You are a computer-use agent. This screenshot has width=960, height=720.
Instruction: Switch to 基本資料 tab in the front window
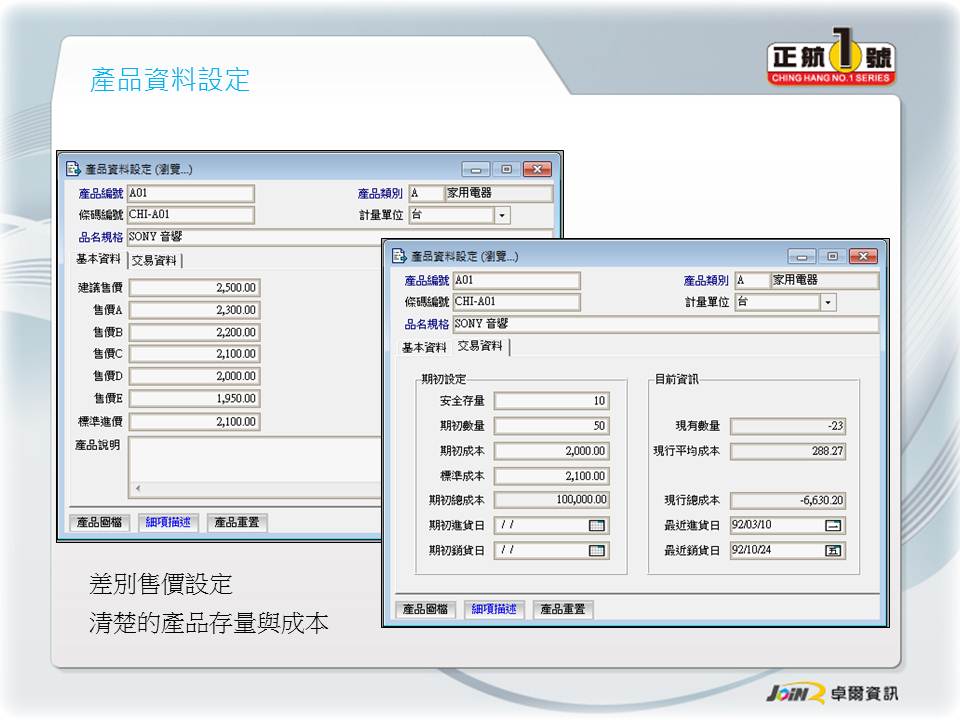[x=424, y=347]
